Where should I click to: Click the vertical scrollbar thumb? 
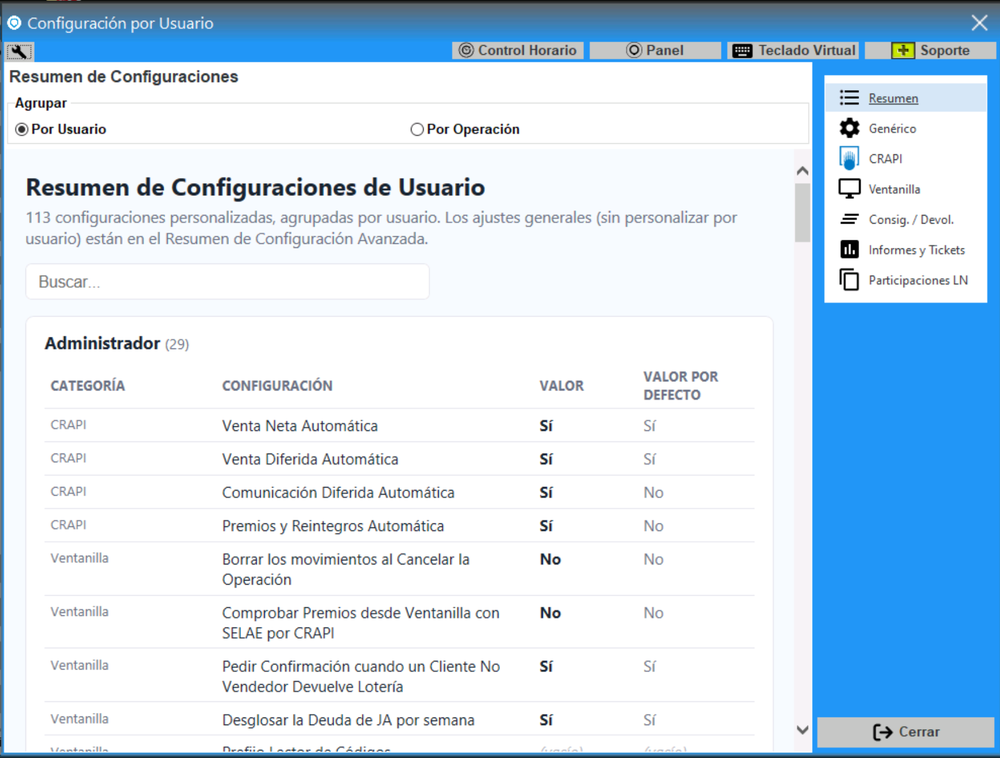click(802, 213)
